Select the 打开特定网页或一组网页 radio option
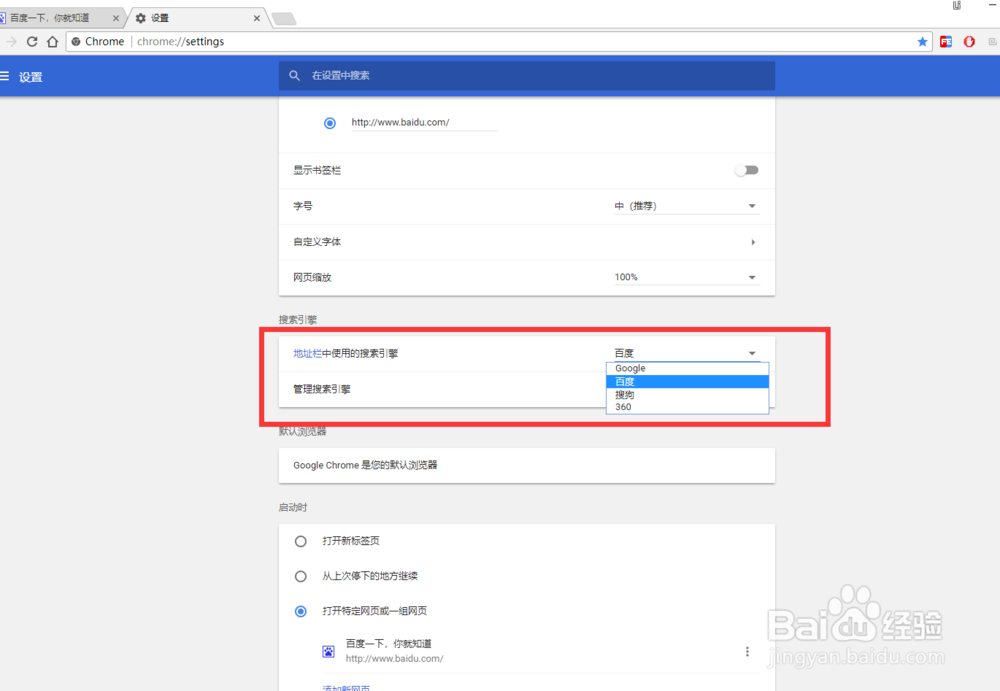1000x691 pixels. (300, 611)
